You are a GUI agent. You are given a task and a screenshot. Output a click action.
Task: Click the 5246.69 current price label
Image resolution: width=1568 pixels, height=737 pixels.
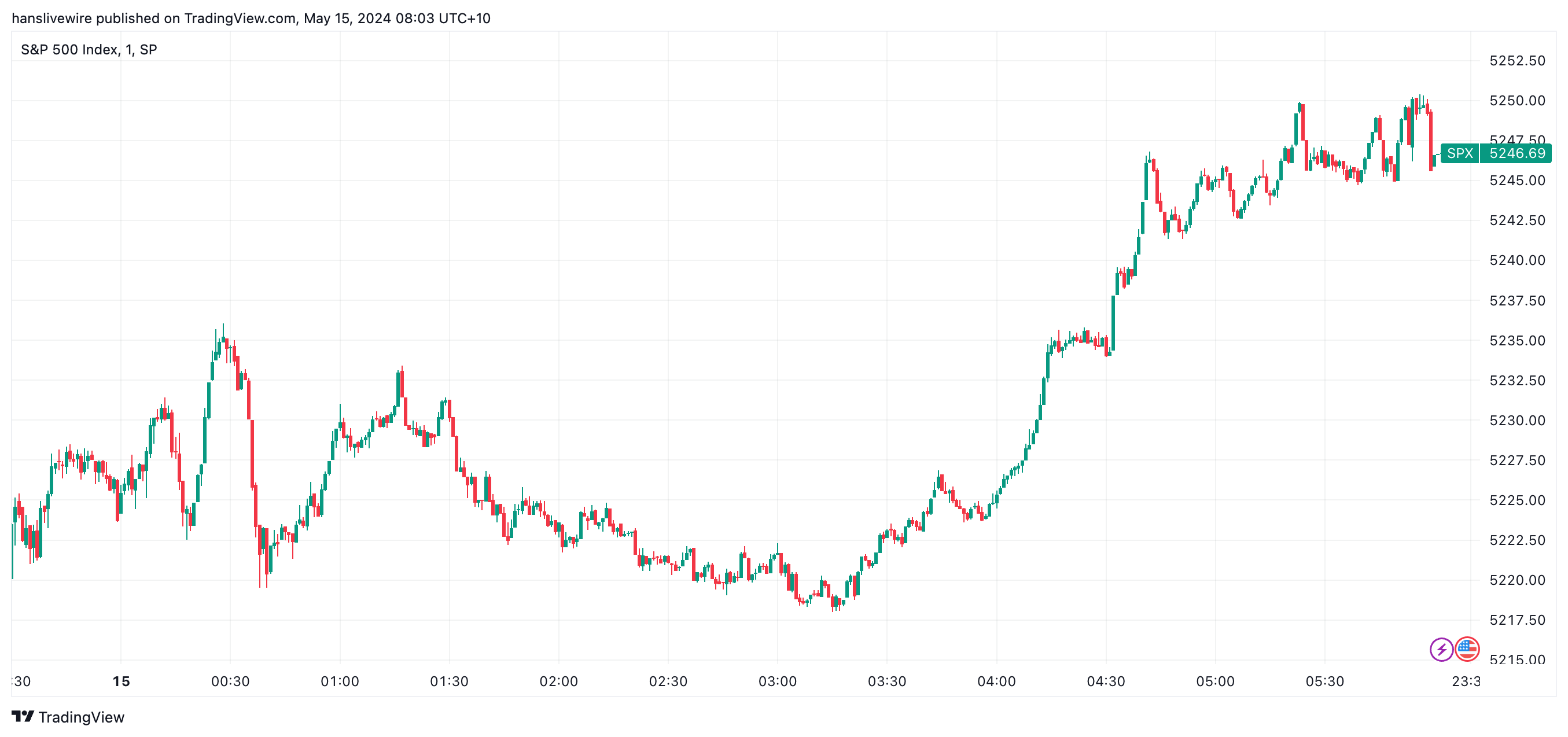pos(1517,153)
